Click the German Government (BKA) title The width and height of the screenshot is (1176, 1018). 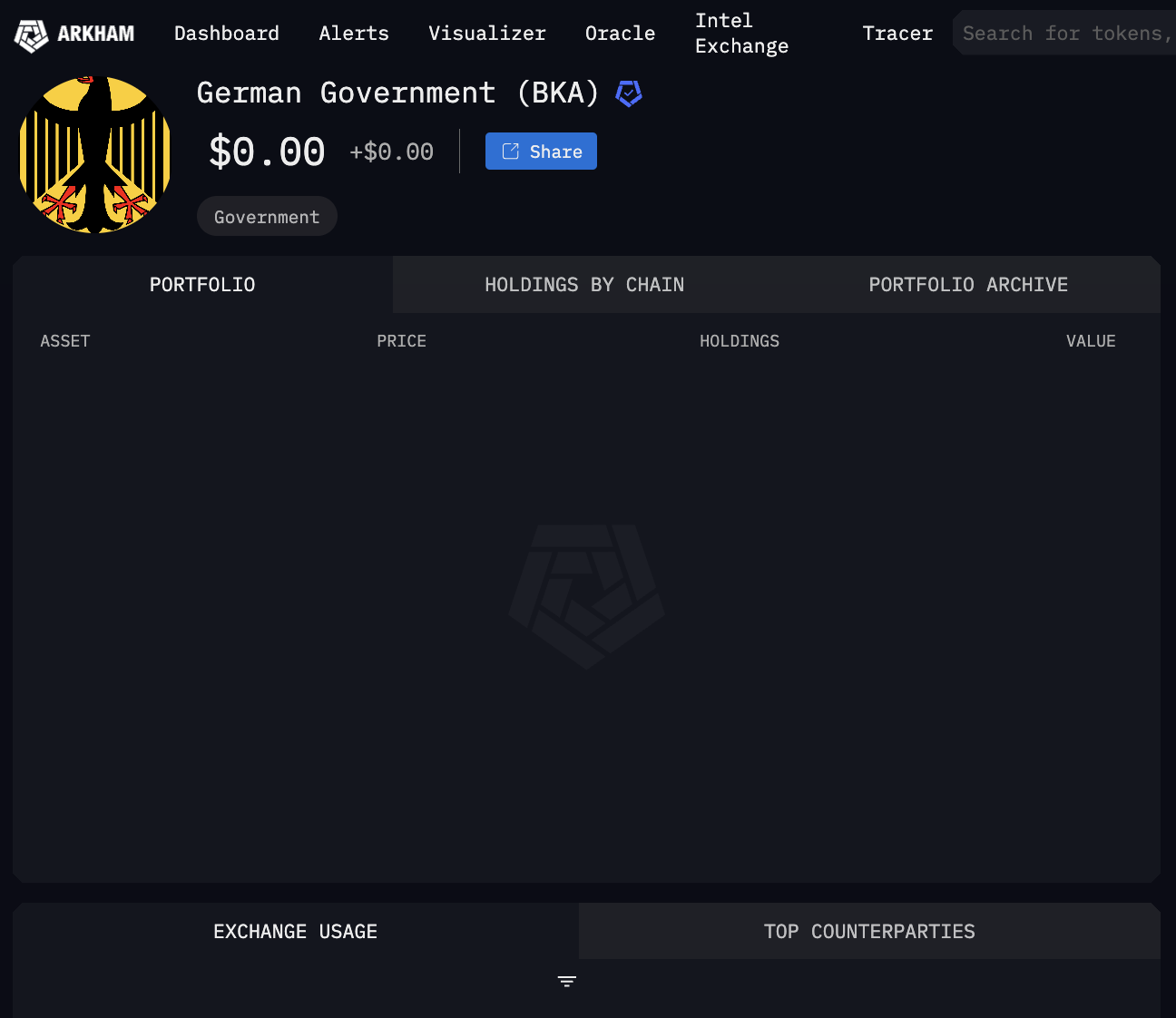pyautogui.click(x=397, y=93)
